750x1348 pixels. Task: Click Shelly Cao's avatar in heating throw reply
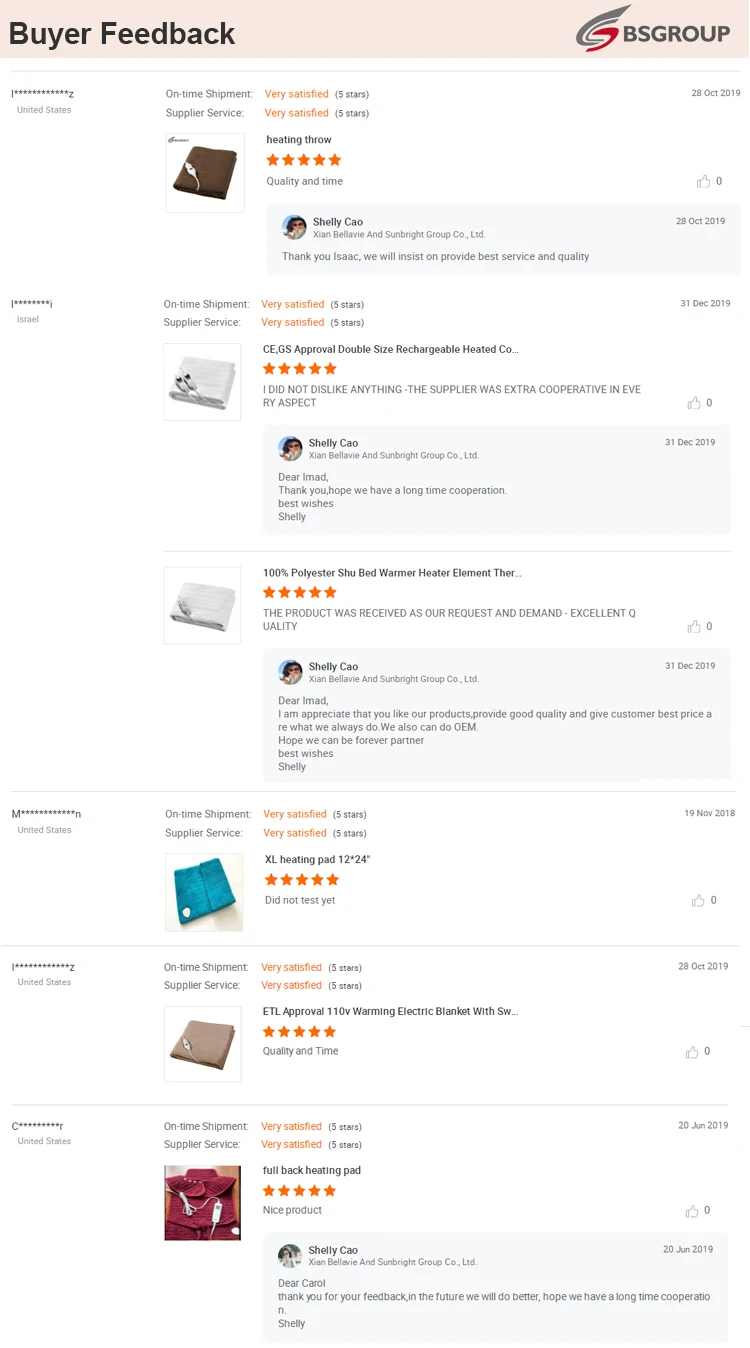294,227
